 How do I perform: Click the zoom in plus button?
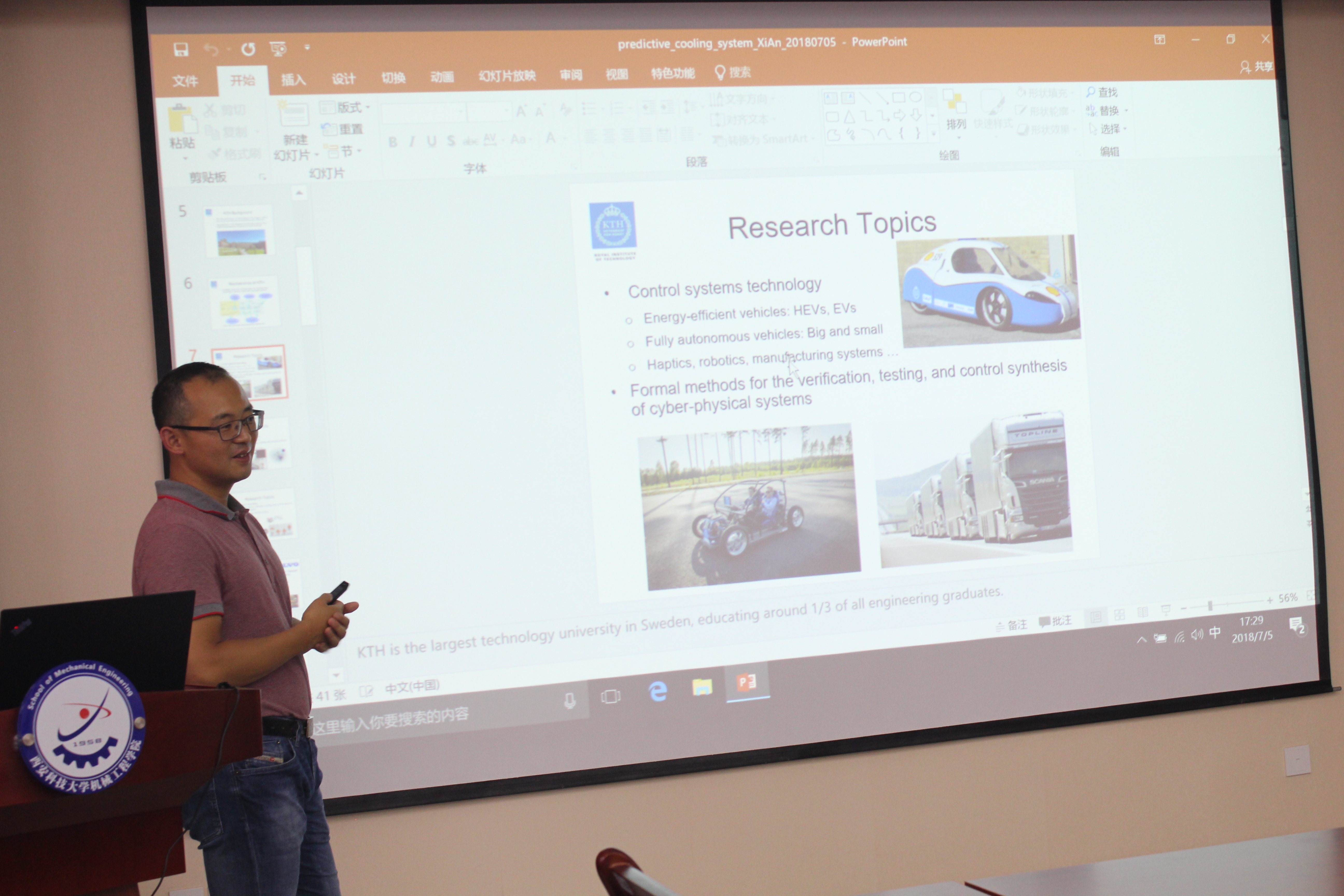click(1269, 600)
